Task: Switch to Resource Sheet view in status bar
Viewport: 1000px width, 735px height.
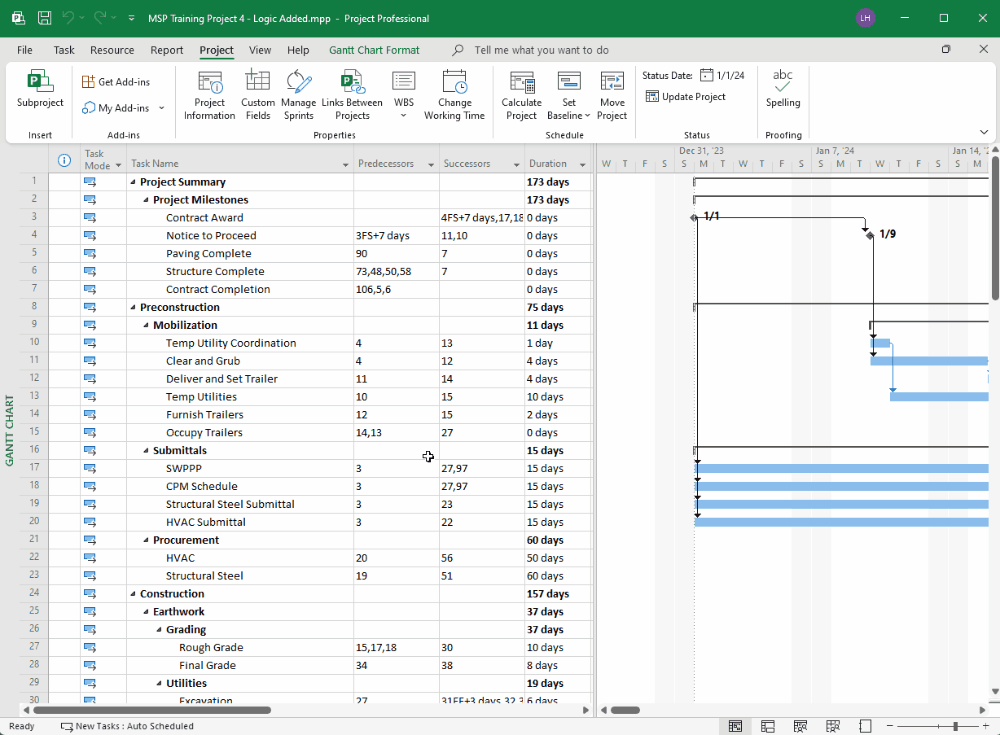Action: 833,726
